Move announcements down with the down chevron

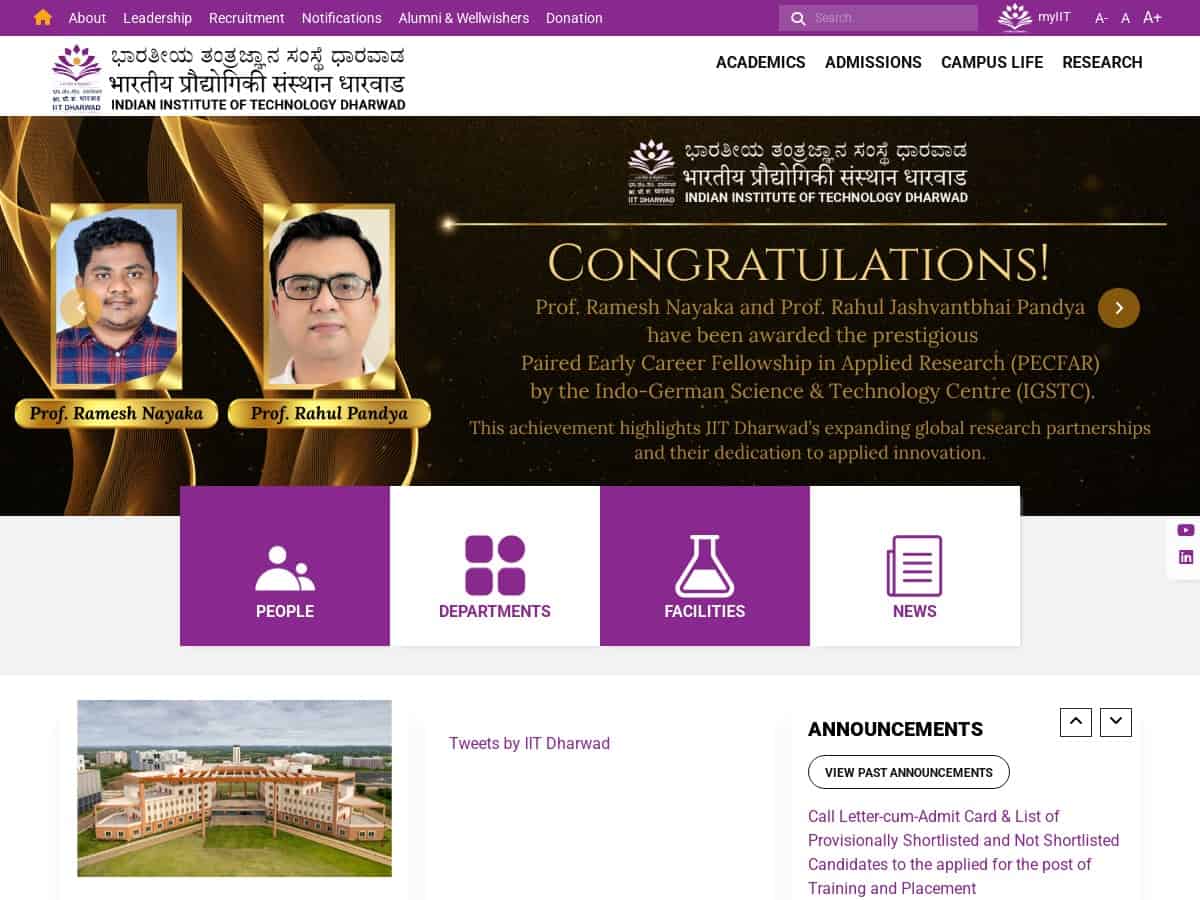[1116, 722]
